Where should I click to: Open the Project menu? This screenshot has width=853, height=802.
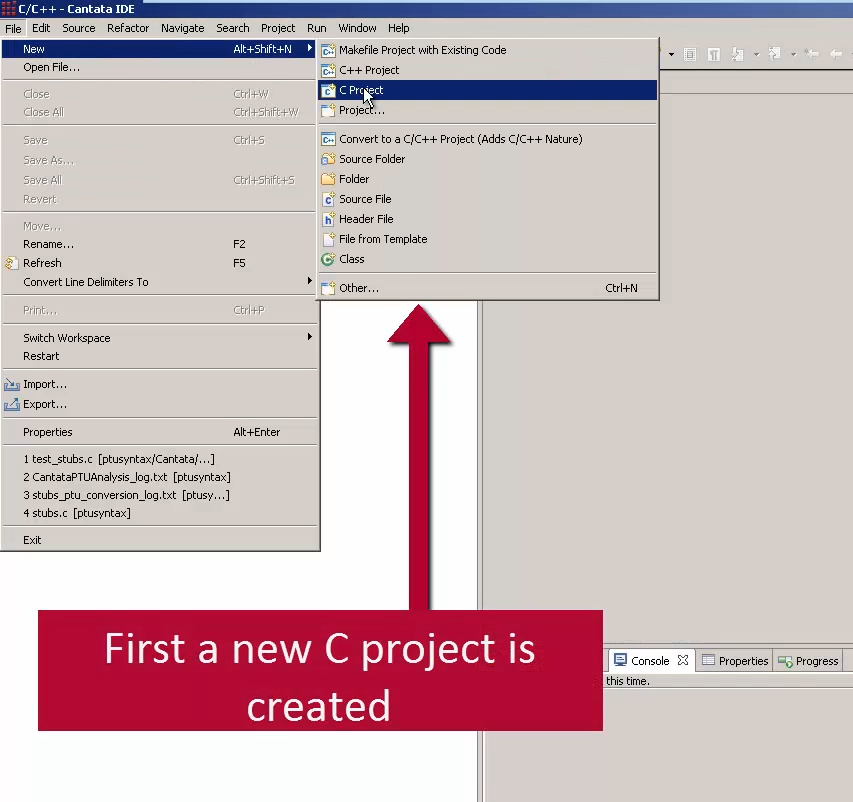pyautogui.click(x=278, y=28)
